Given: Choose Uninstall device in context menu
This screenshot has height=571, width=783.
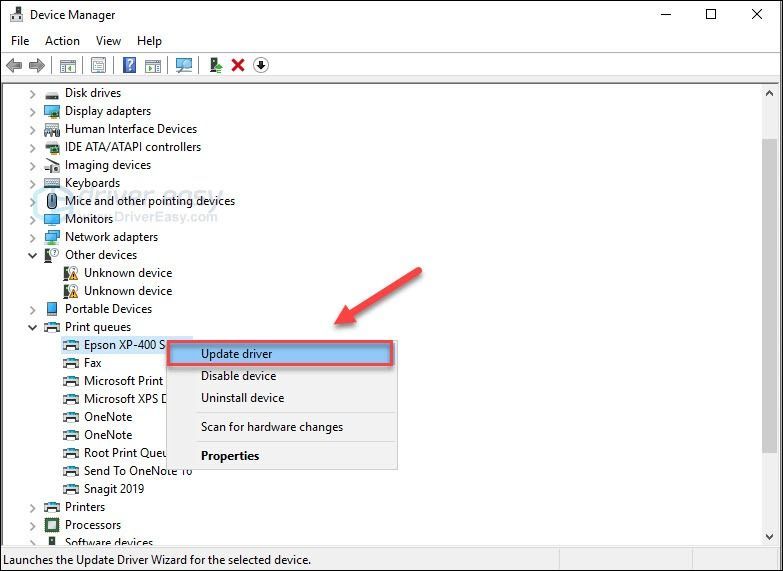Looking at the screenshot, I should (282, 398).
